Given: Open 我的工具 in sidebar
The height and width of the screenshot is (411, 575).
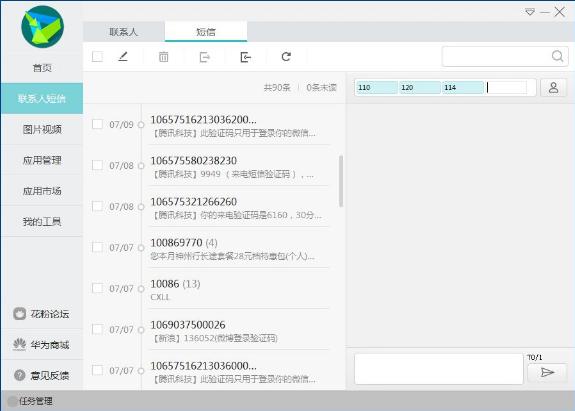Looking at the screenshot, I should point(42,221).
